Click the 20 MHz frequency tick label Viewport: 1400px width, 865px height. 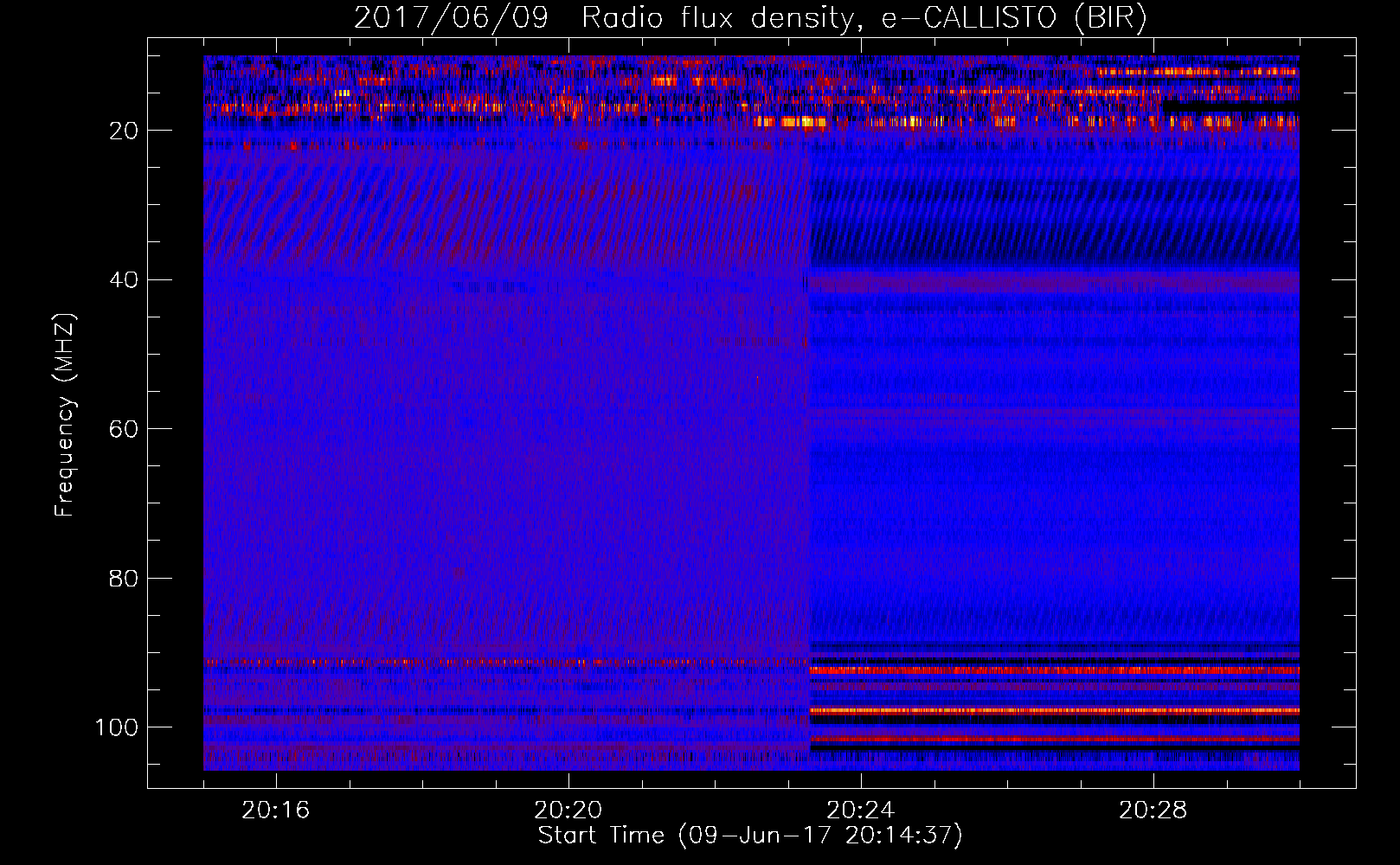[124, 131]
